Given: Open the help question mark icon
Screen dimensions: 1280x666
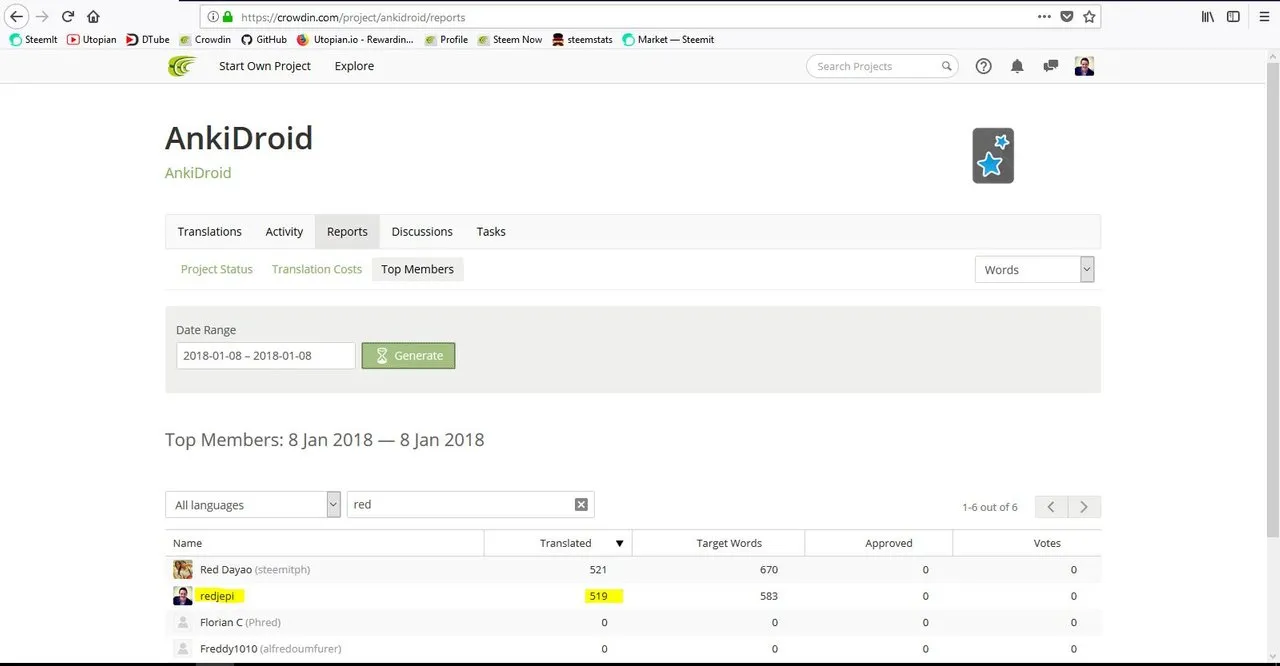Looking at the screenshot, I should pos(983,66).
